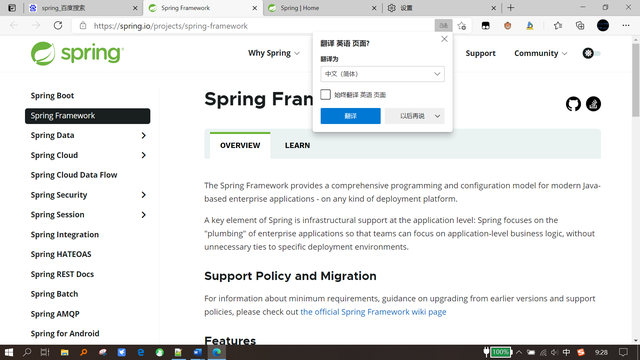
Task: Open the Edge settings and more menu
Action: (626, 26)
